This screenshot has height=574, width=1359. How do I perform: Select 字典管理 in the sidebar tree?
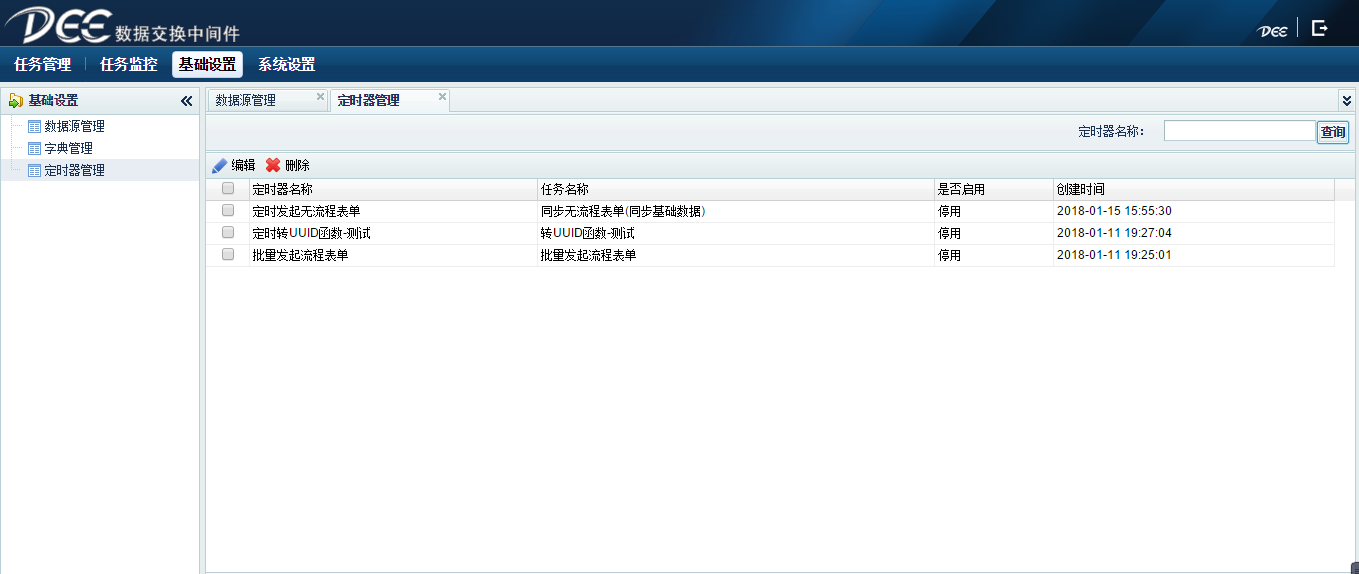tap(68, 149)
